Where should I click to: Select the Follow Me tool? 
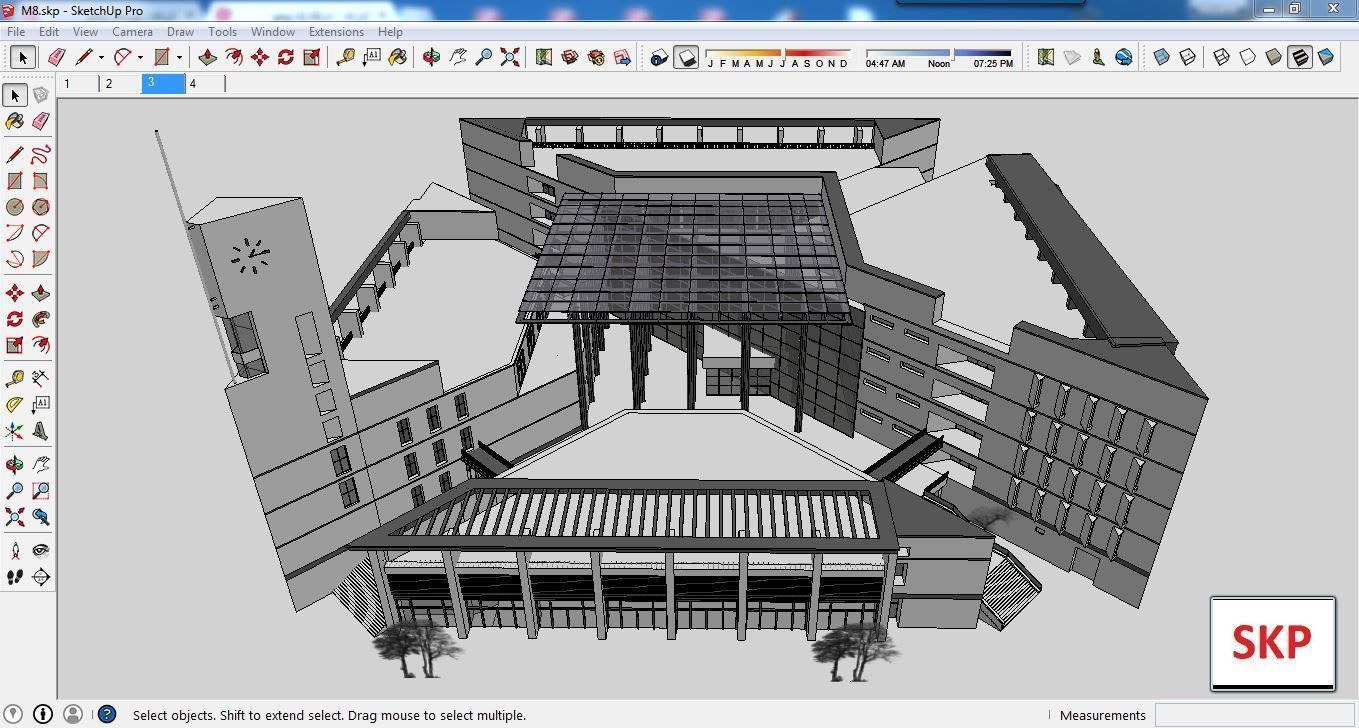click(41, 319)
